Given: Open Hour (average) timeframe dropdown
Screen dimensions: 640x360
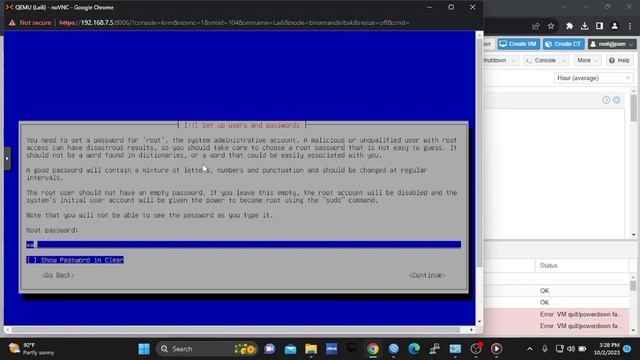Looking at the screenshot, I should coord(593,78).
